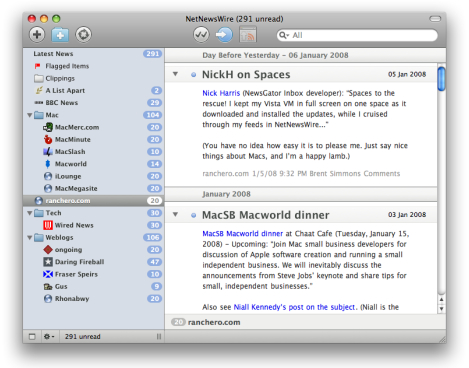The image size is (469, 368).
Task: Open the gear action menu in status bar
Action: [49, 337]
